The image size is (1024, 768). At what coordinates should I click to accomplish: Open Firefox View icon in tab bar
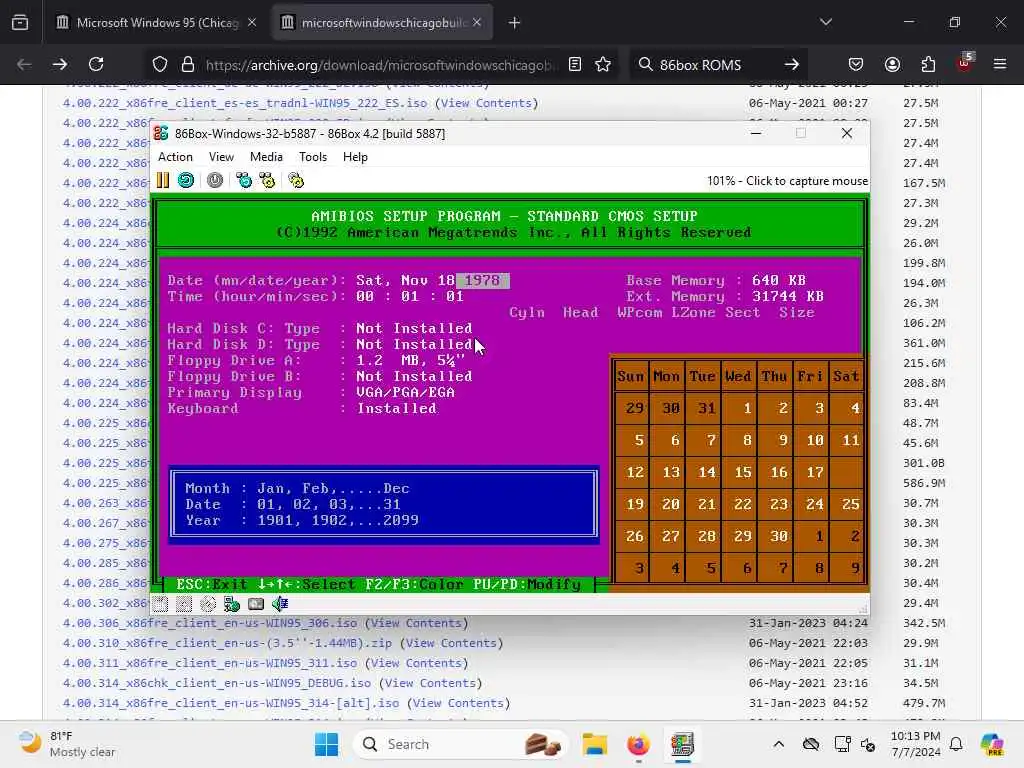[x=20, y=23]
